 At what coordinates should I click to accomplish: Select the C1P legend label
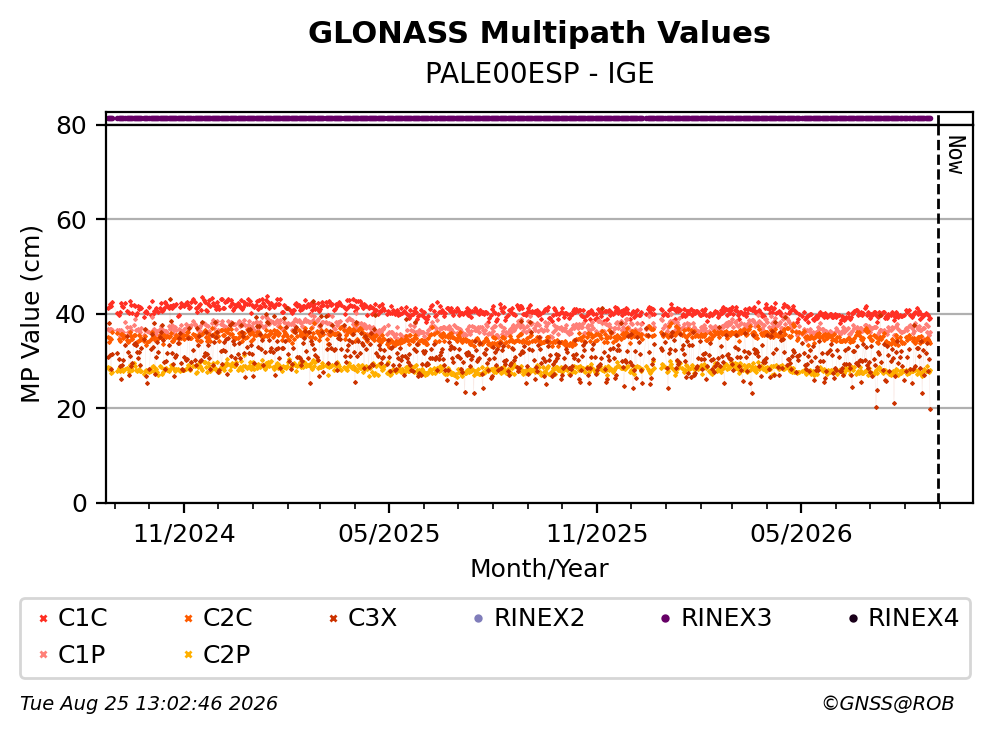coord(82,654)
